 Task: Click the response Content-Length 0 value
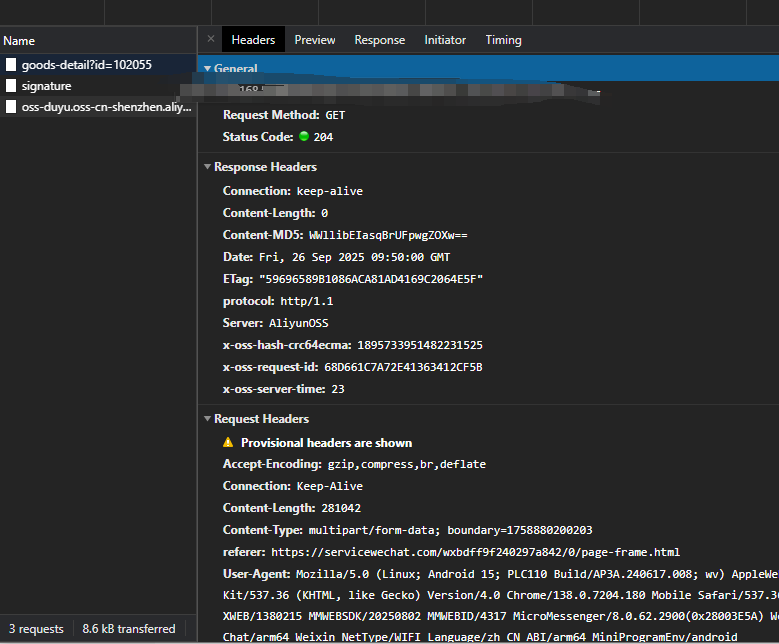click(324, 213)
